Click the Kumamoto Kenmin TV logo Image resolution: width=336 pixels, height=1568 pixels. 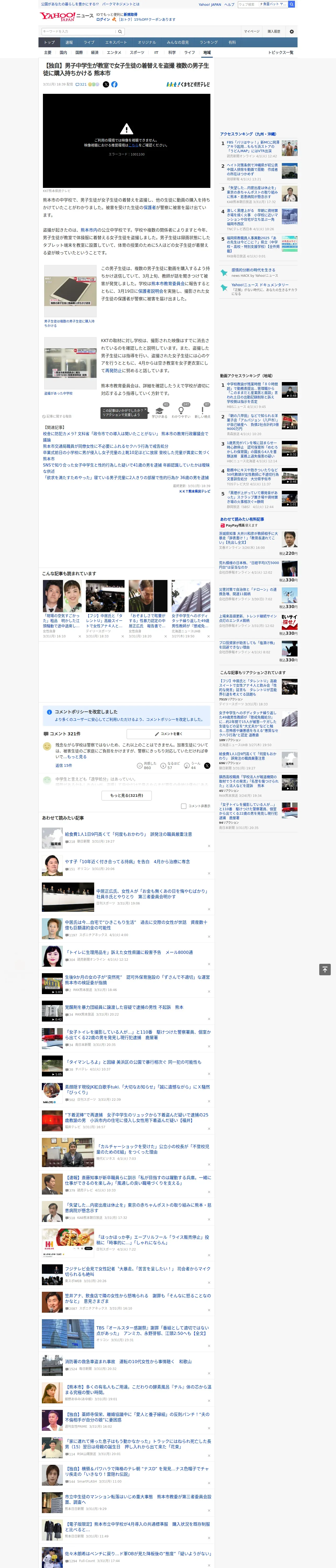click(x=188, y=85)
